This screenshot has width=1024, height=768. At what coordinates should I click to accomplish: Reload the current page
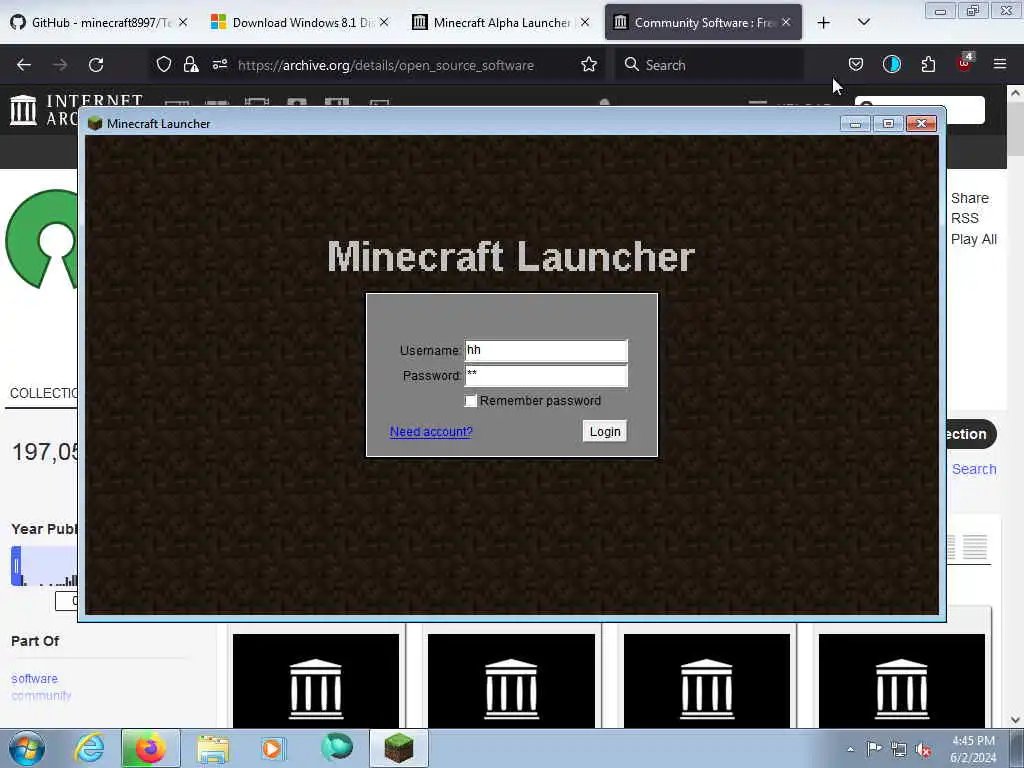[96, 65]
